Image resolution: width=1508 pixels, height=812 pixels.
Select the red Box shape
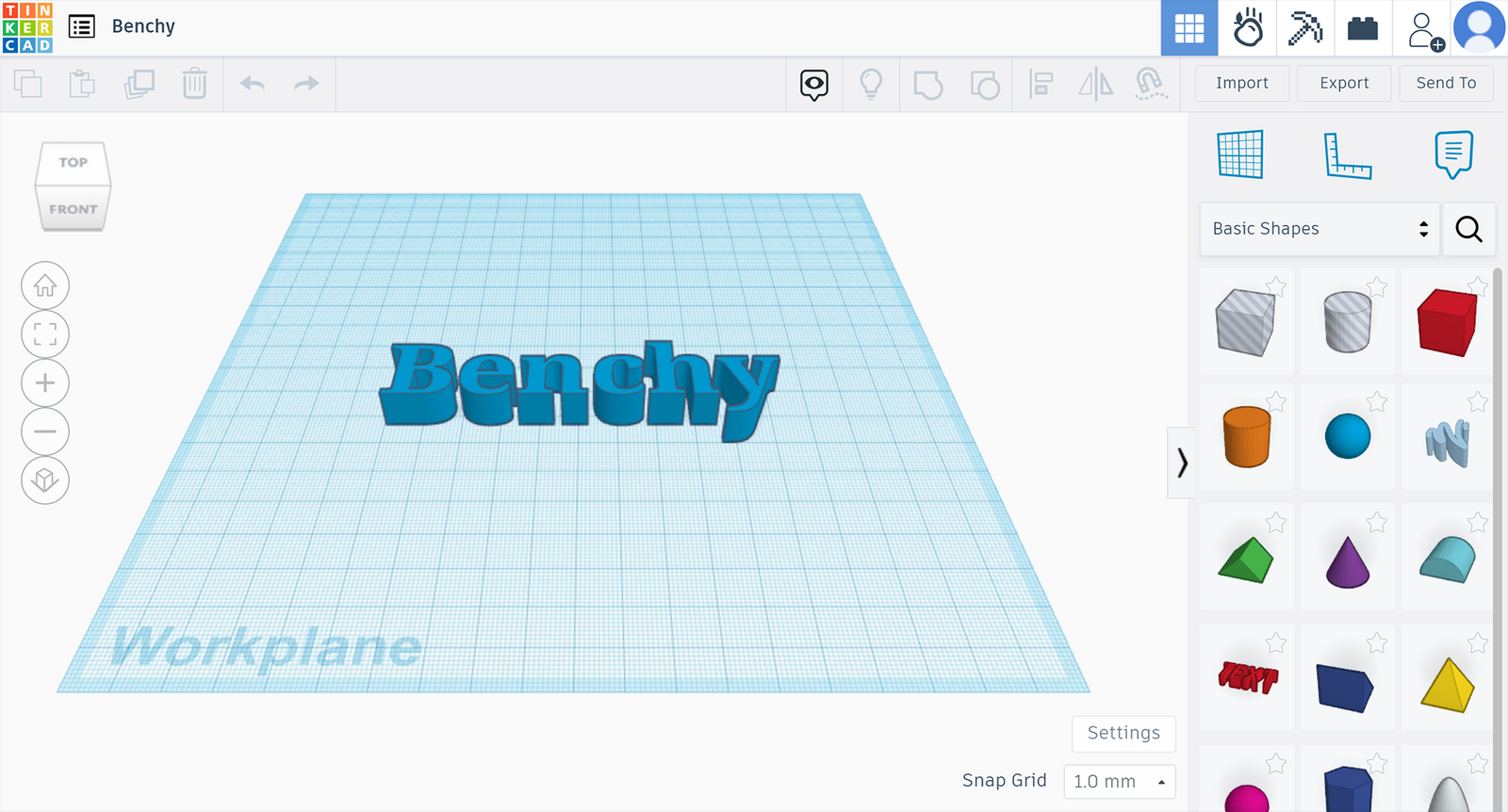[x=1447, y=321]
